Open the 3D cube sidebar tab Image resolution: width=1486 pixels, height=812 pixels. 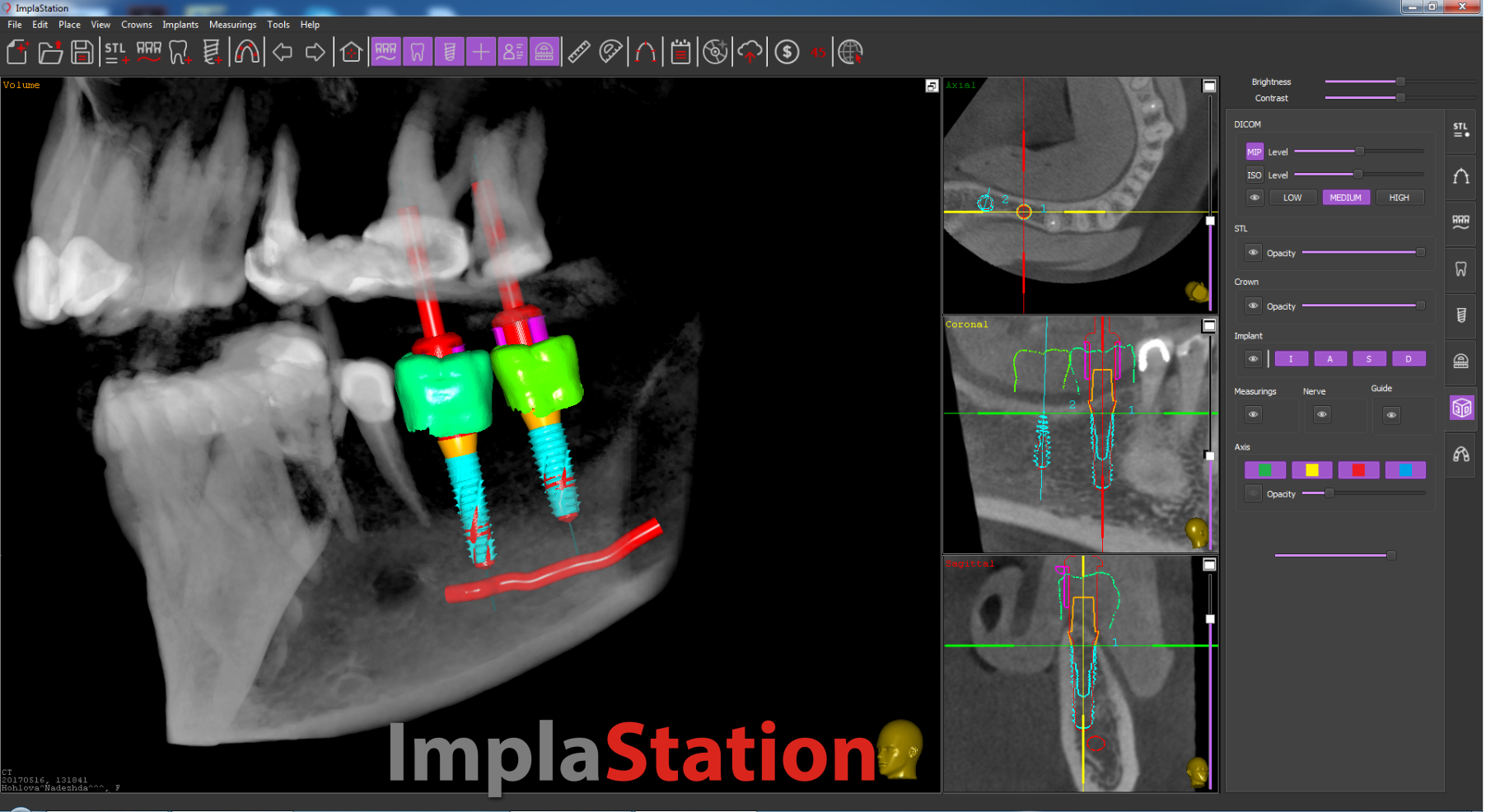1461,408
